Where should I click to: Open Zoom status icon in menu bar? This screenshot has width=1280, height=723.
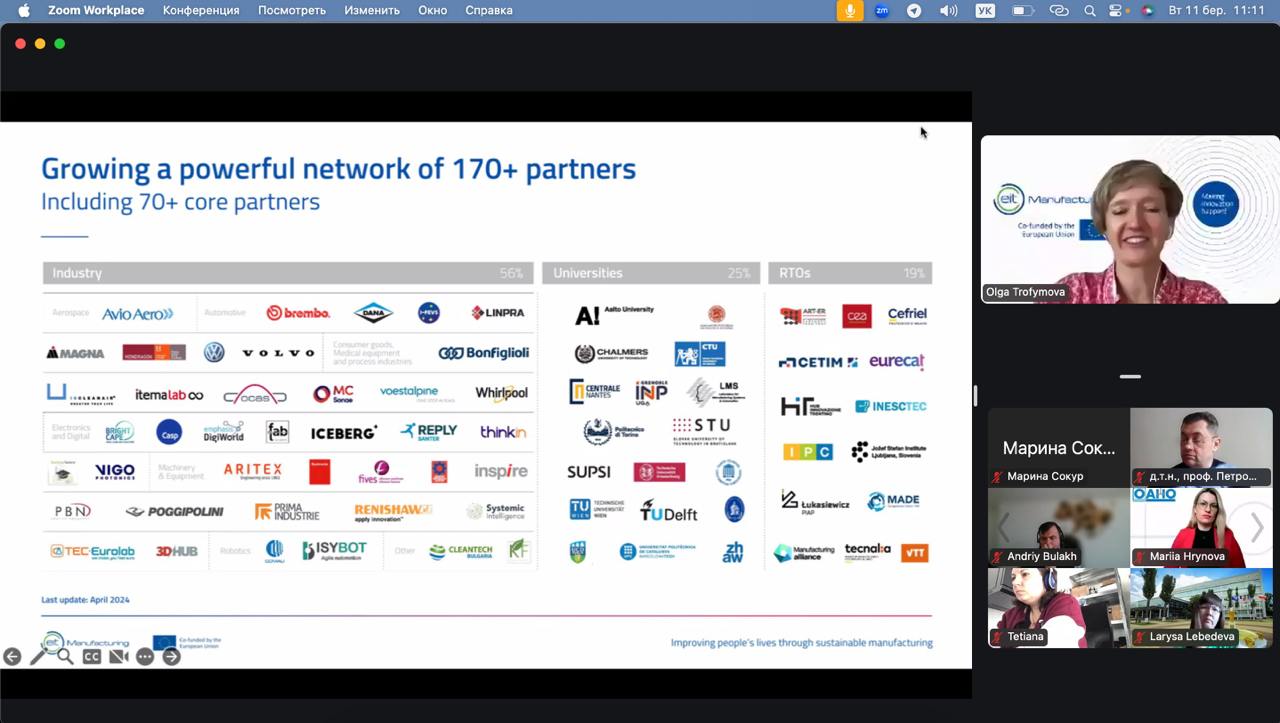(882, 10)
